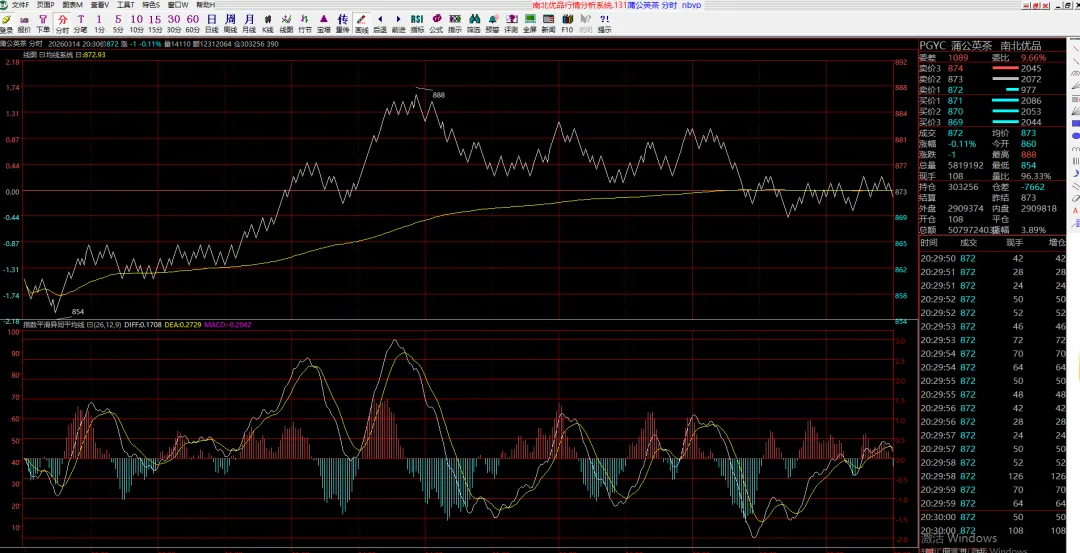Screen dimensions: 1080x553
Task: Click the 卖价3 874 price
Action: 955,68
